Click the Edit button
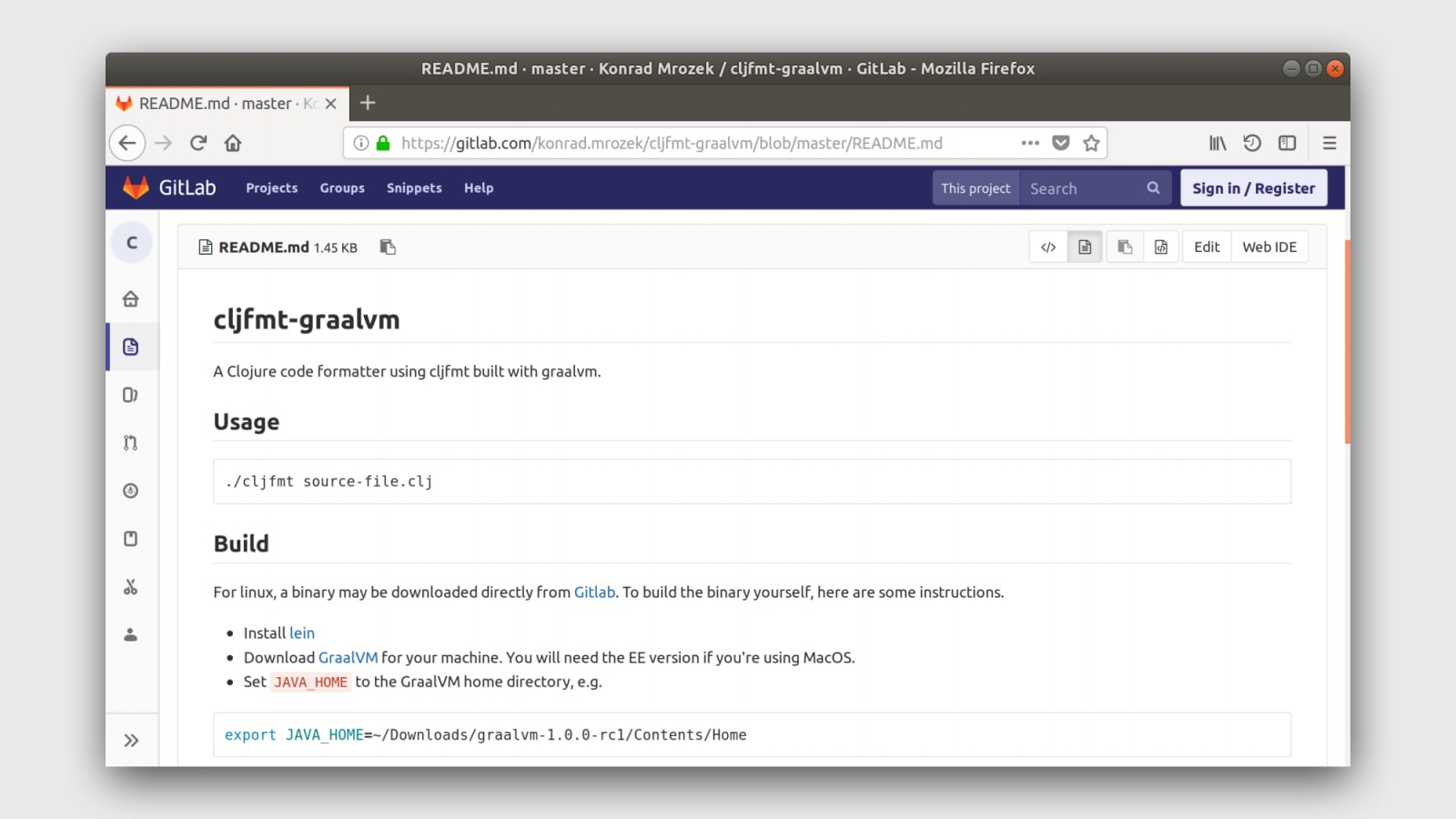Viewport: 1456px width, 819px height. point(1207,247)
